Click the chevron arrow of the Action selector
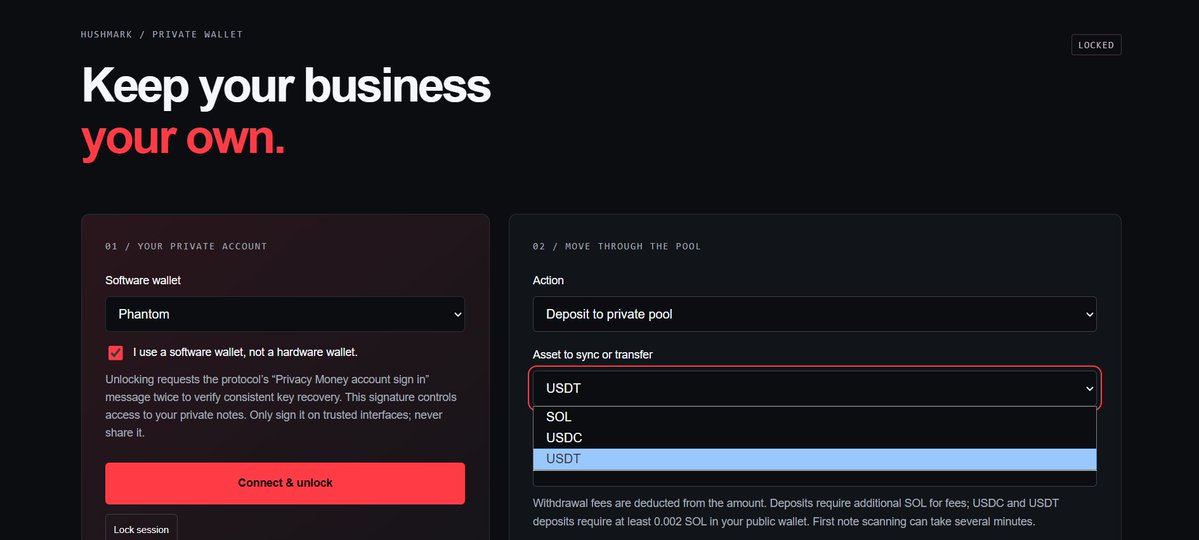 click(x=1089, y=314)
